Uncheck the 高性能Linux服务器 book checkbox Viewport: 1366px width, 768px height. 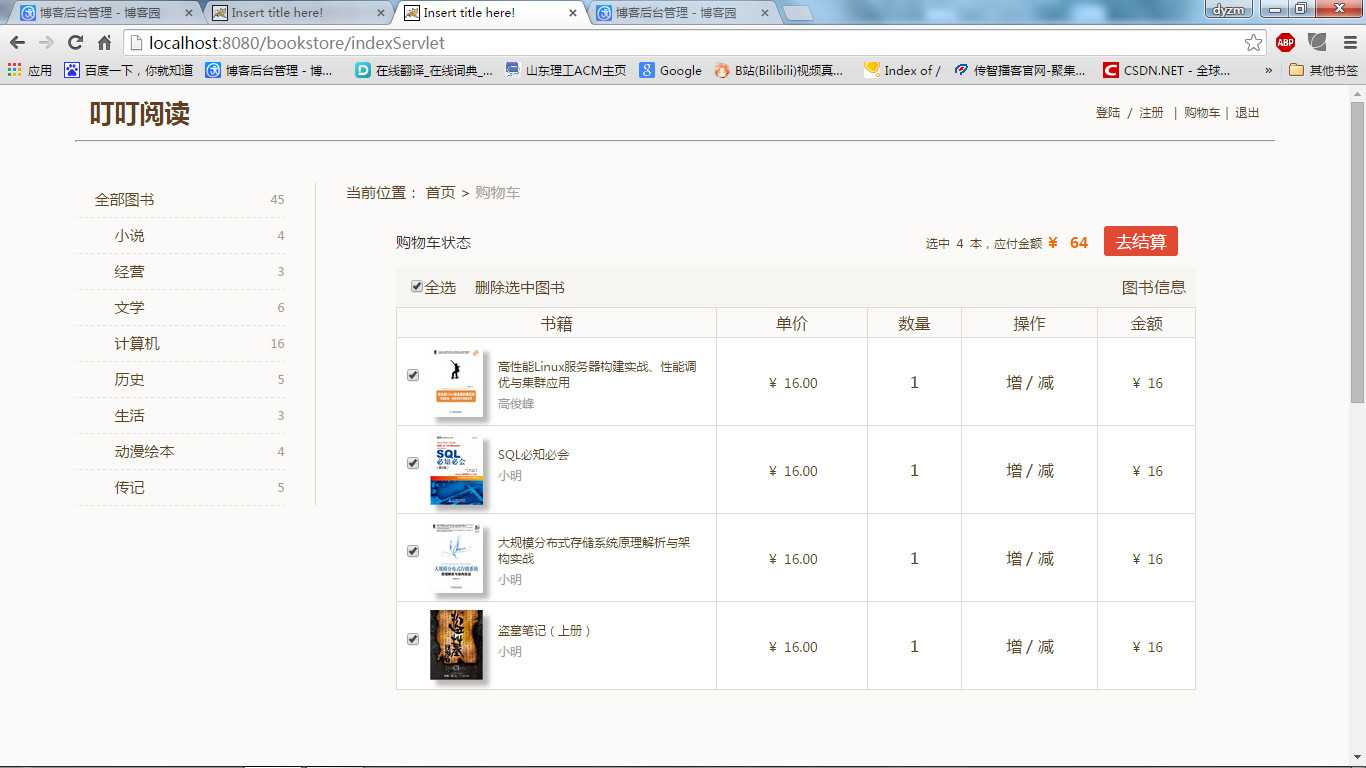pyautogui.click(x=413, y=375)
